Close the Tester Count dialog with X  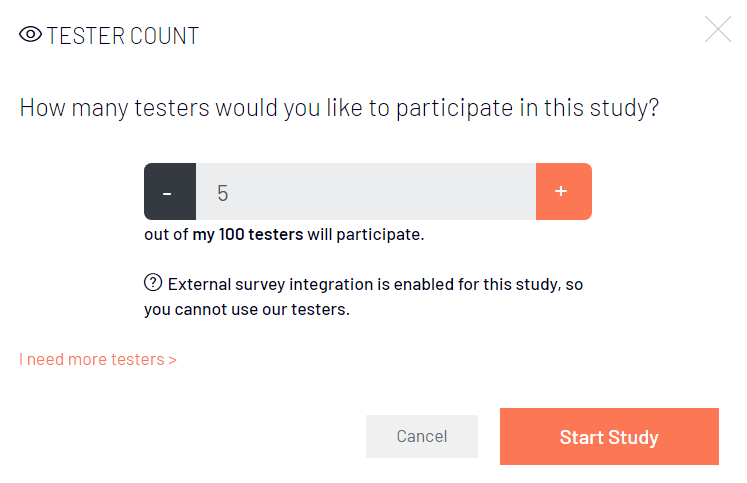pyautogui.click(x=718, y=29)
